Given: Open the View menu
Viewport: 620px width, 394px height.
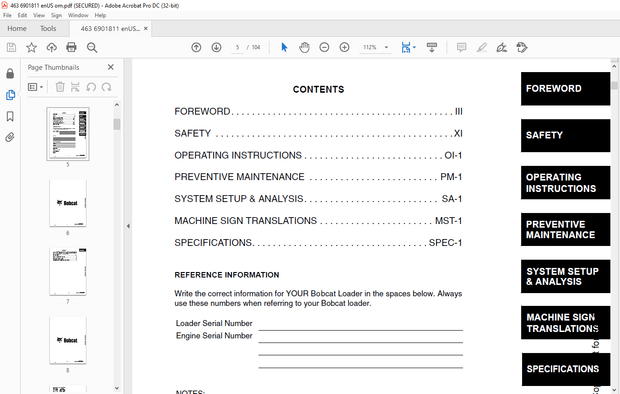Looking at the screenshot, I should click(x=39, y=15).
